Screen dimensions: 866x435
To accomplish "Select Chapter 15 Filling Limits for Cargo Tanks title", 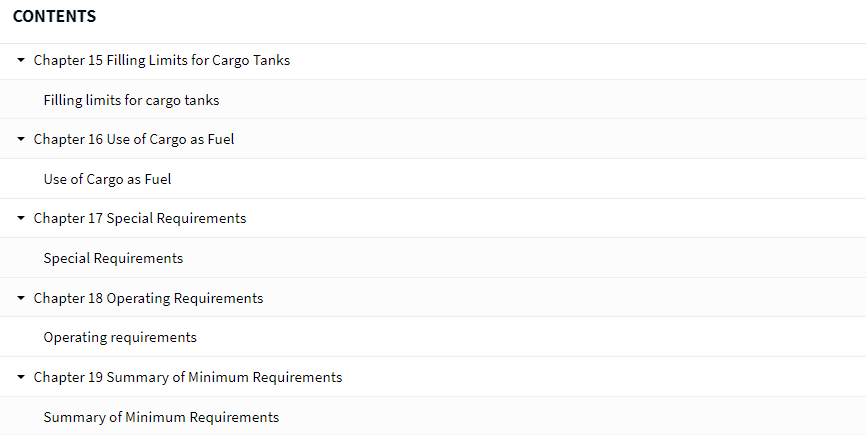I will coord(162,60).
